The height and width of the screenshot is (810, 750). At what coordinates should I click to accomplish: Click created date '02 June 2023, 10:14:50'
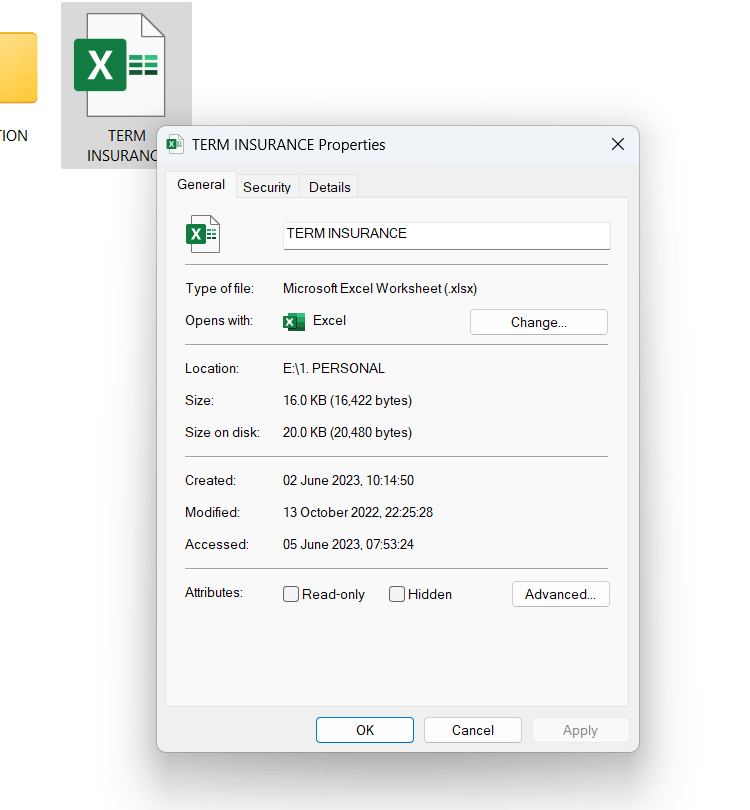point(348,480)
